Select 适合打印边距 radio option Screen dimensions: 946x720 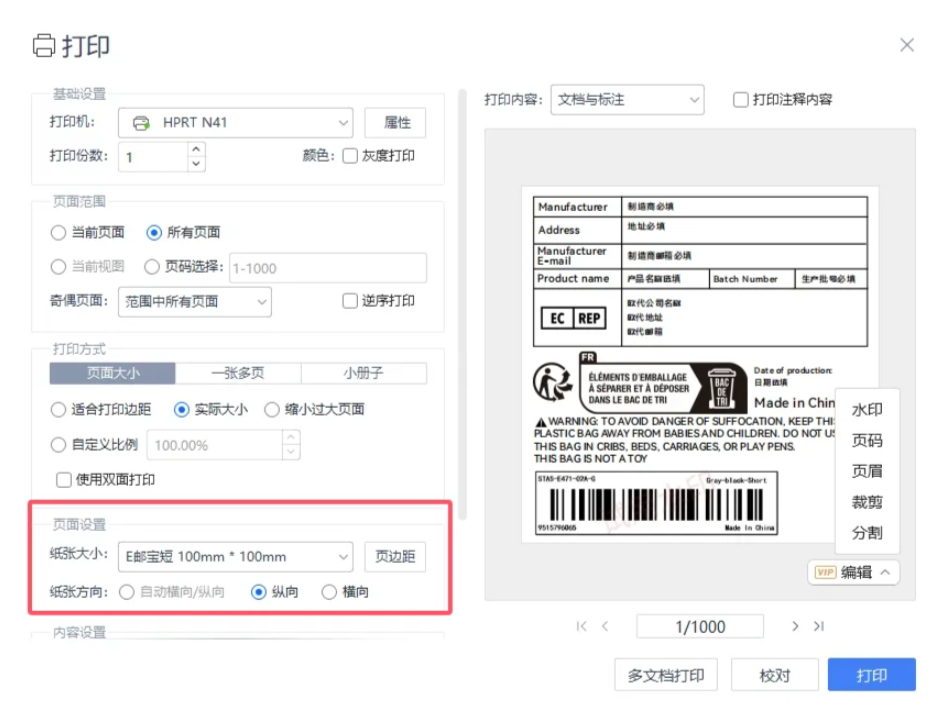coord(58,410)
